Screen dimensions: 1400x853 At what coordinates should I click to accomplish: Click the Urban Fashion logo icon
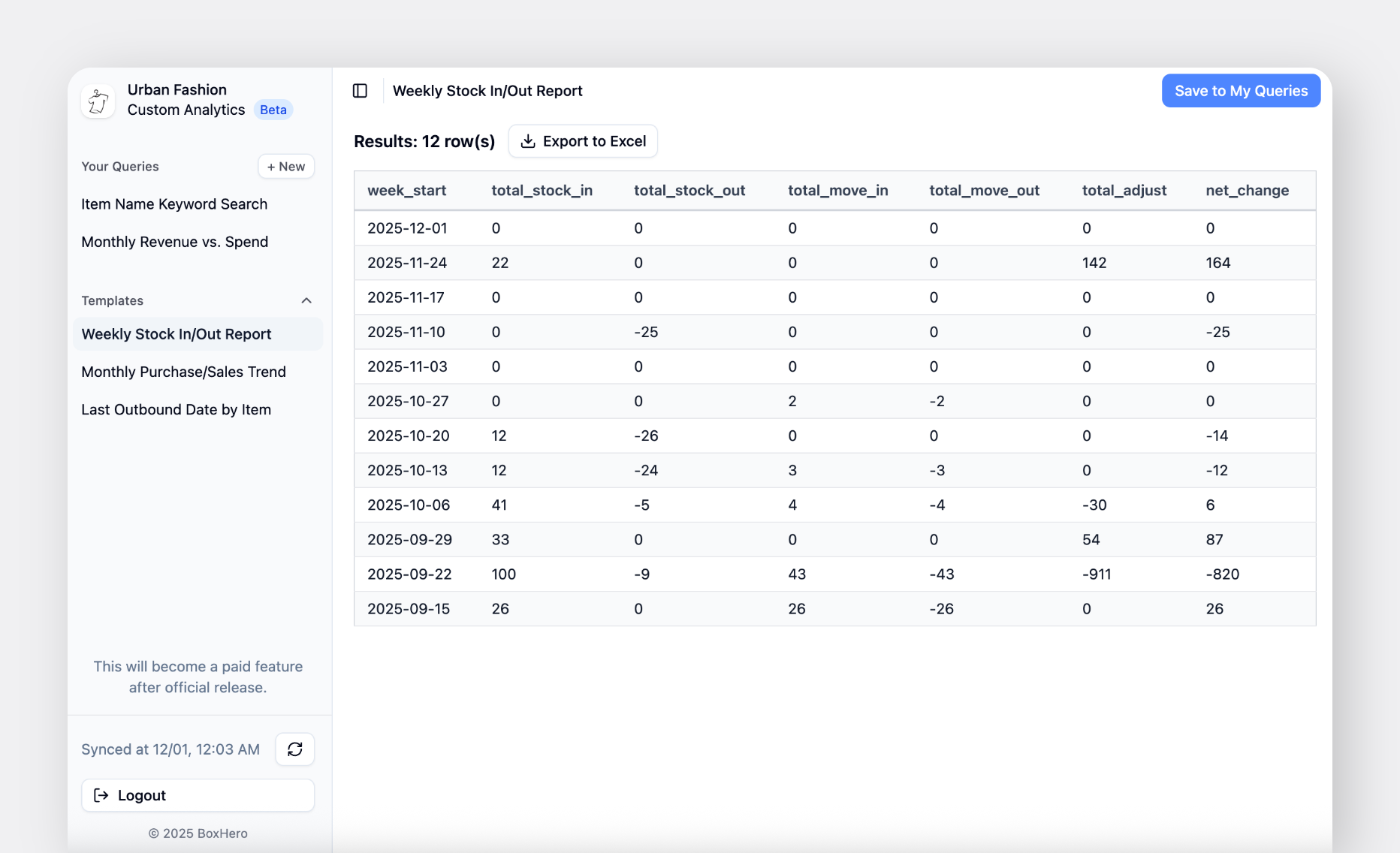98,101
